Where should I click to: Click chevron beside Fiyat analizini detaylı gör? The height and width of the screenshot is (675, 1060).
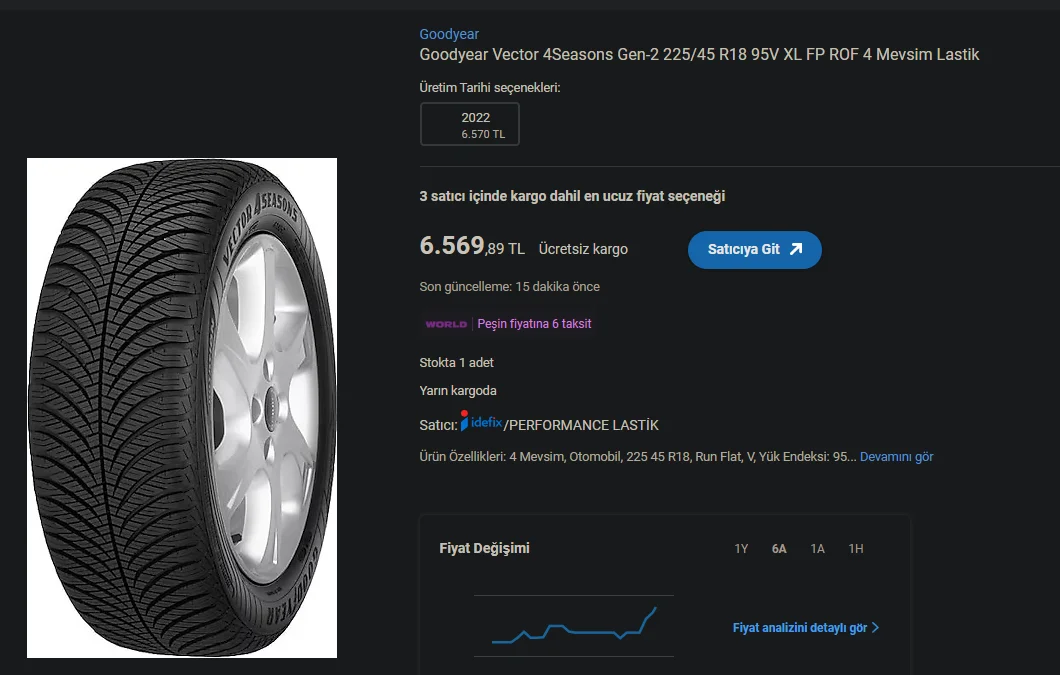click(x=876, y=628)
